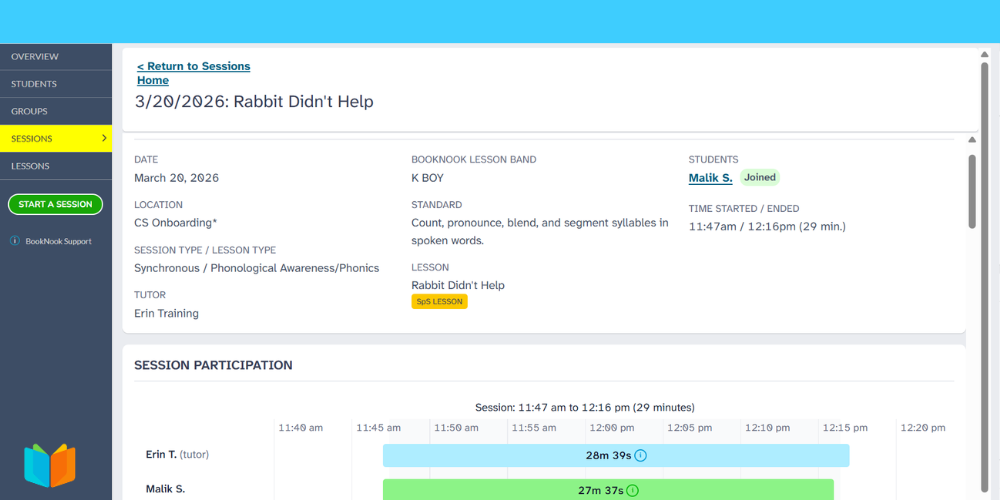Click lesson name 'Rabbit Didn't Help' under LESSON

tap(458, 285)
